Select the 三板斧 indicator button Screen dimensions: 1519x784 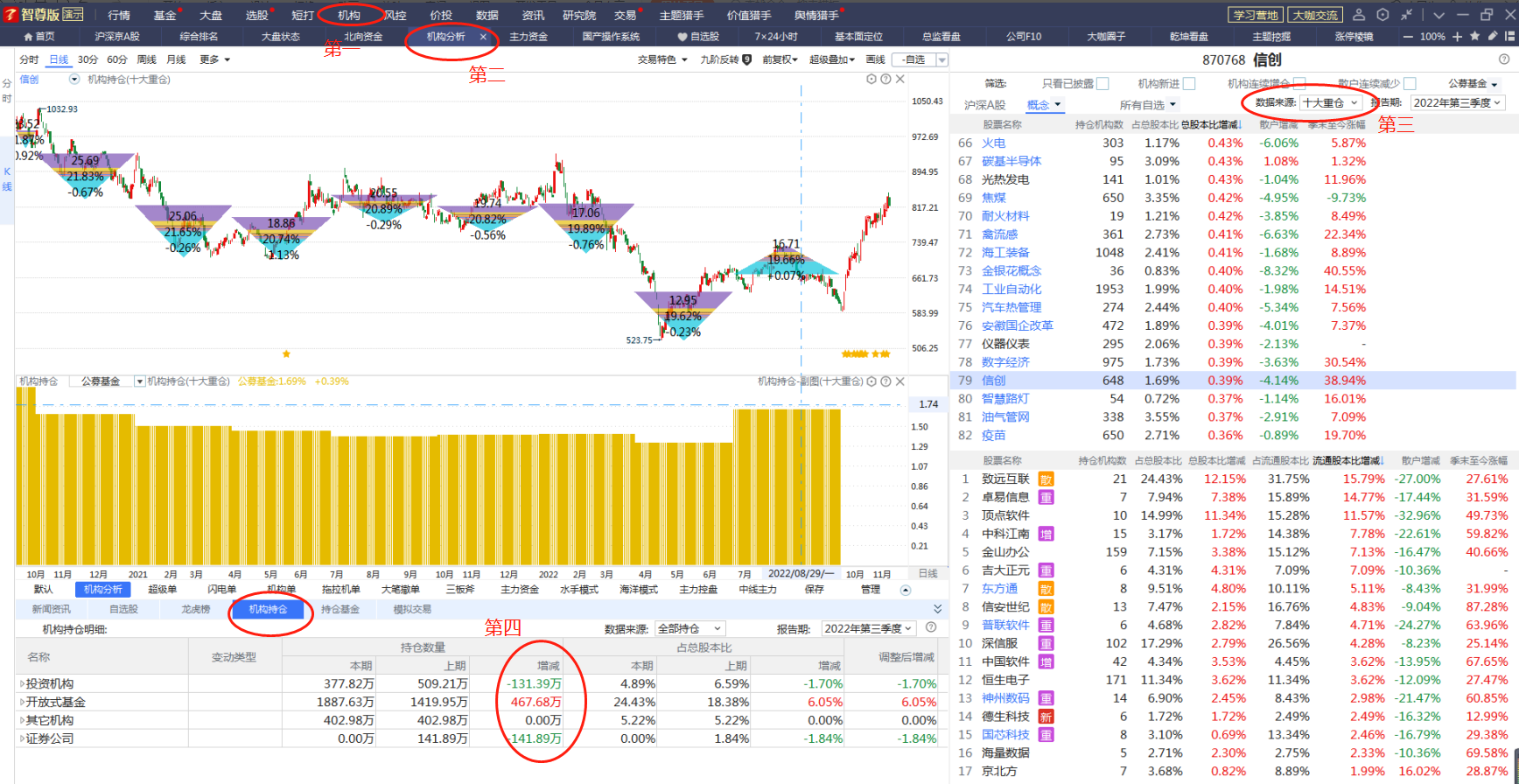(x=460, y=590)
